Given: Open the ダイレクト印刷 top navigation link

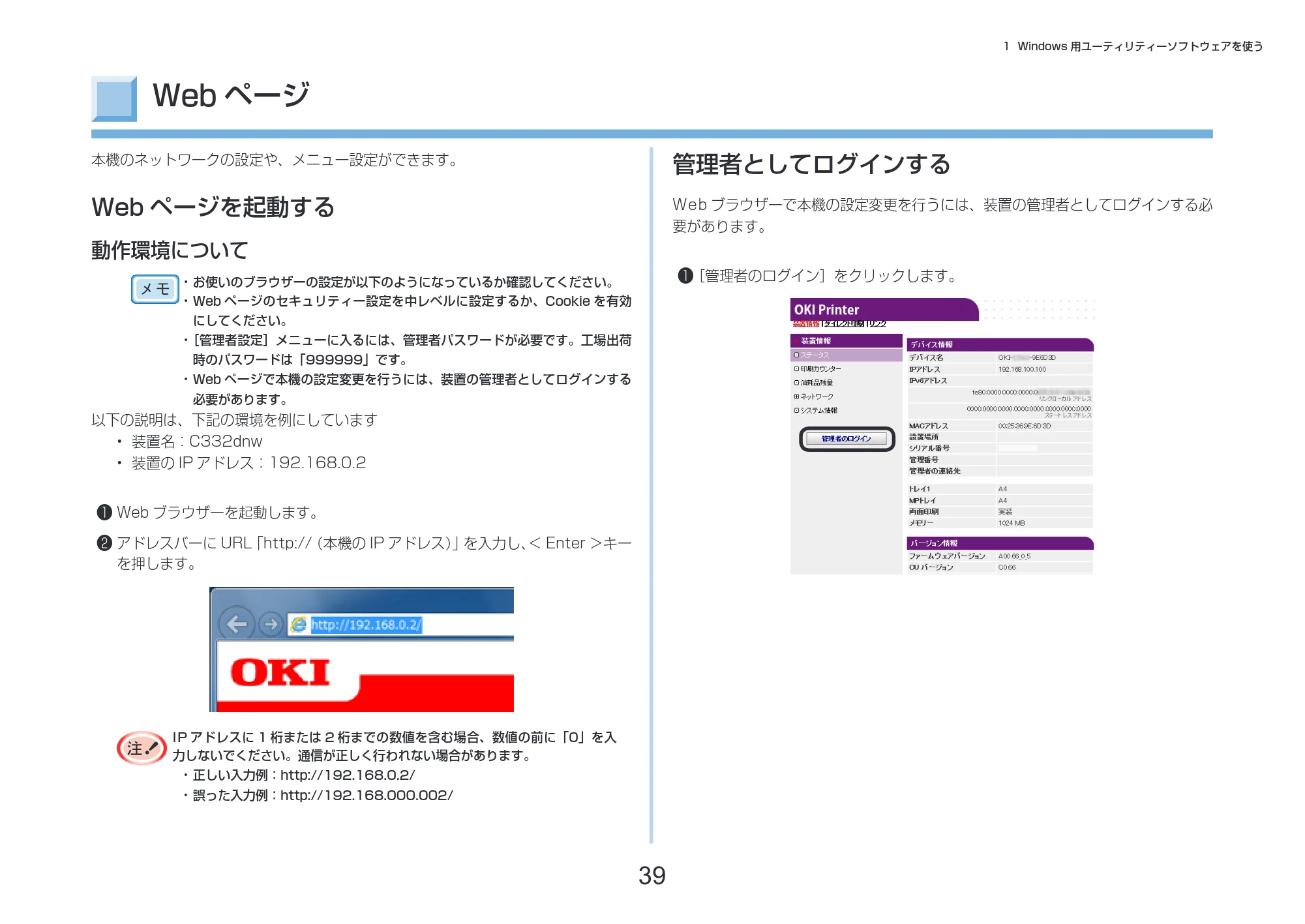Looking at the screenshot, I should pos(843,323).
